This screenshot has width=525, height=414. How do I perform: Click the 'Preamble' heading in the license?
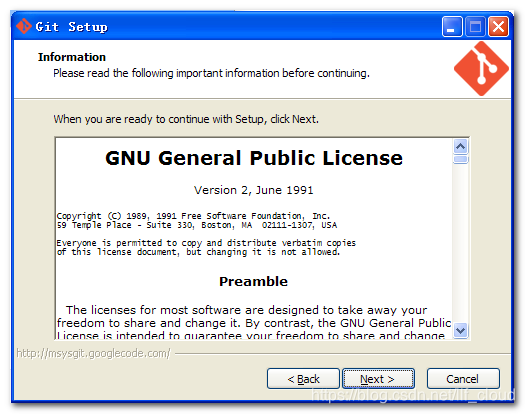pyautogui.click(x=253, y=281)
